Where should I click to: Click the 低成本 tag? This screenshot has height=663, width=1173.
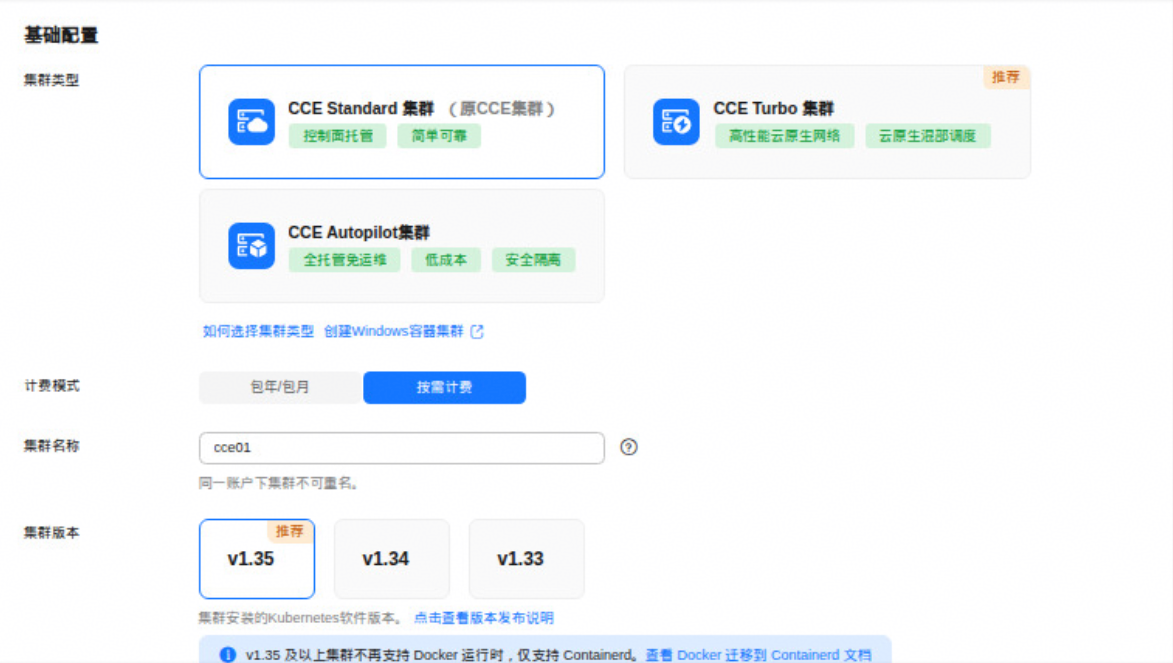(x=446, y=260)
